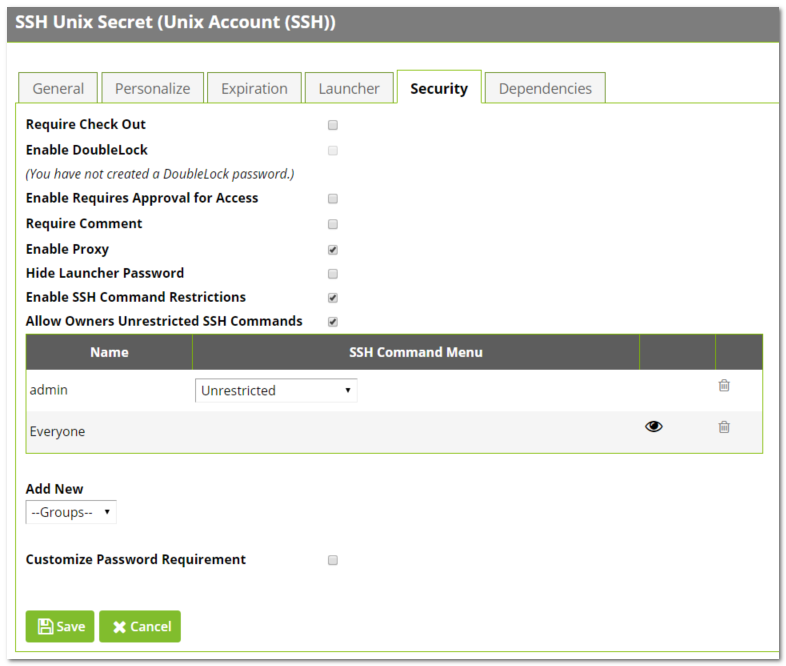Go to the Expiration tab
Viewport: 786px width, 666px height.
click(254, 88)
